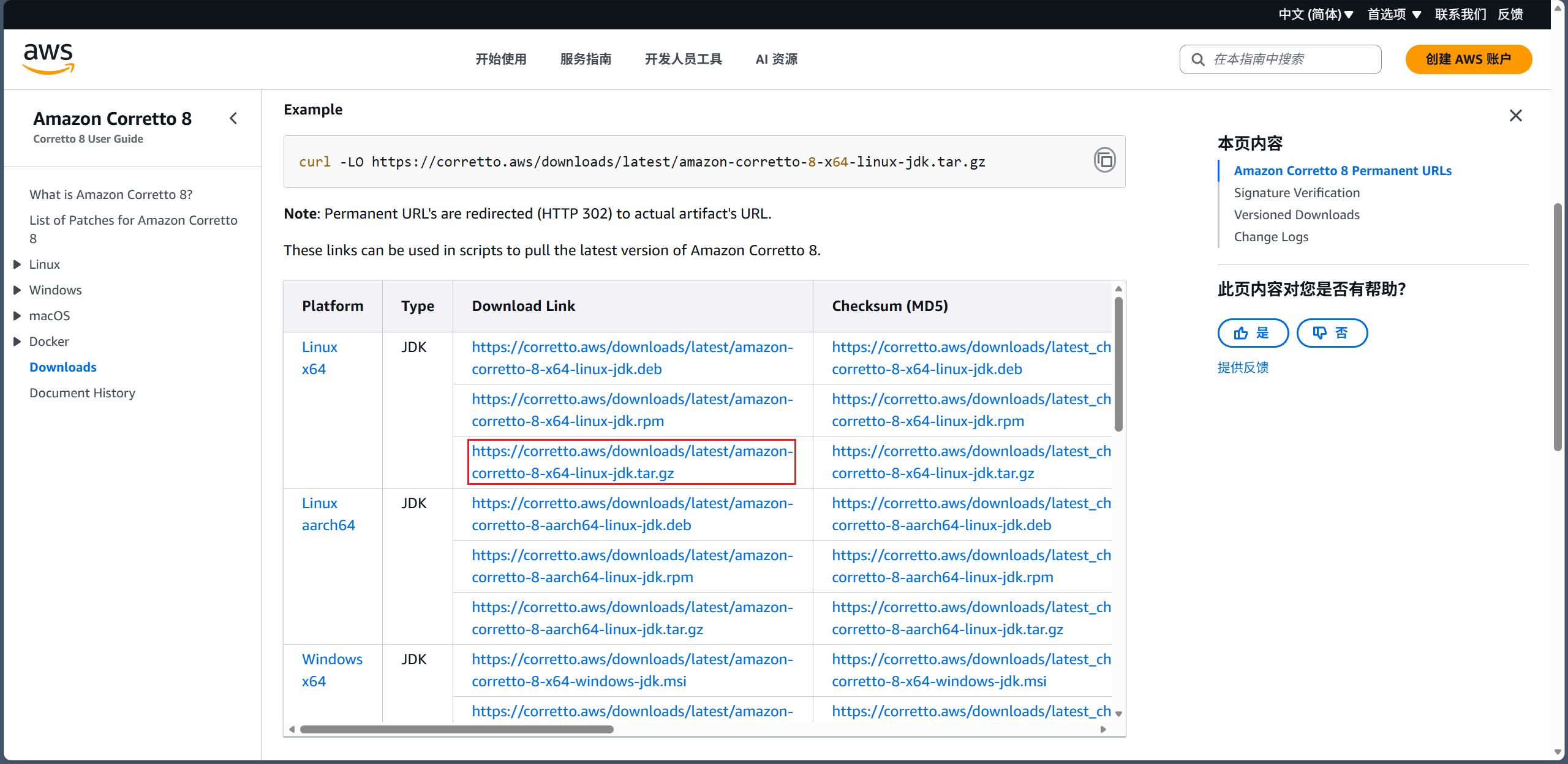Download corretto-8-x64-linux-jdk.tar.gz link
Screen dimensions: 1568x764
632,462
